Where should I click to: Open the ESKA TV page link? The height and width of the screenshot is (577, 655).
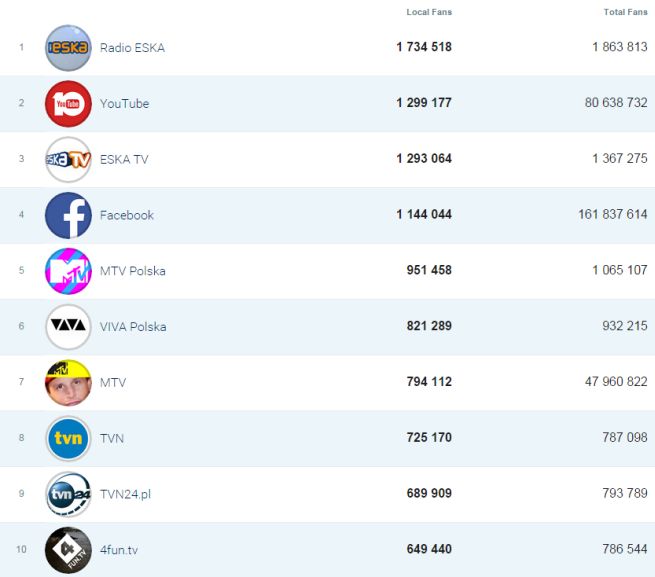124,159
